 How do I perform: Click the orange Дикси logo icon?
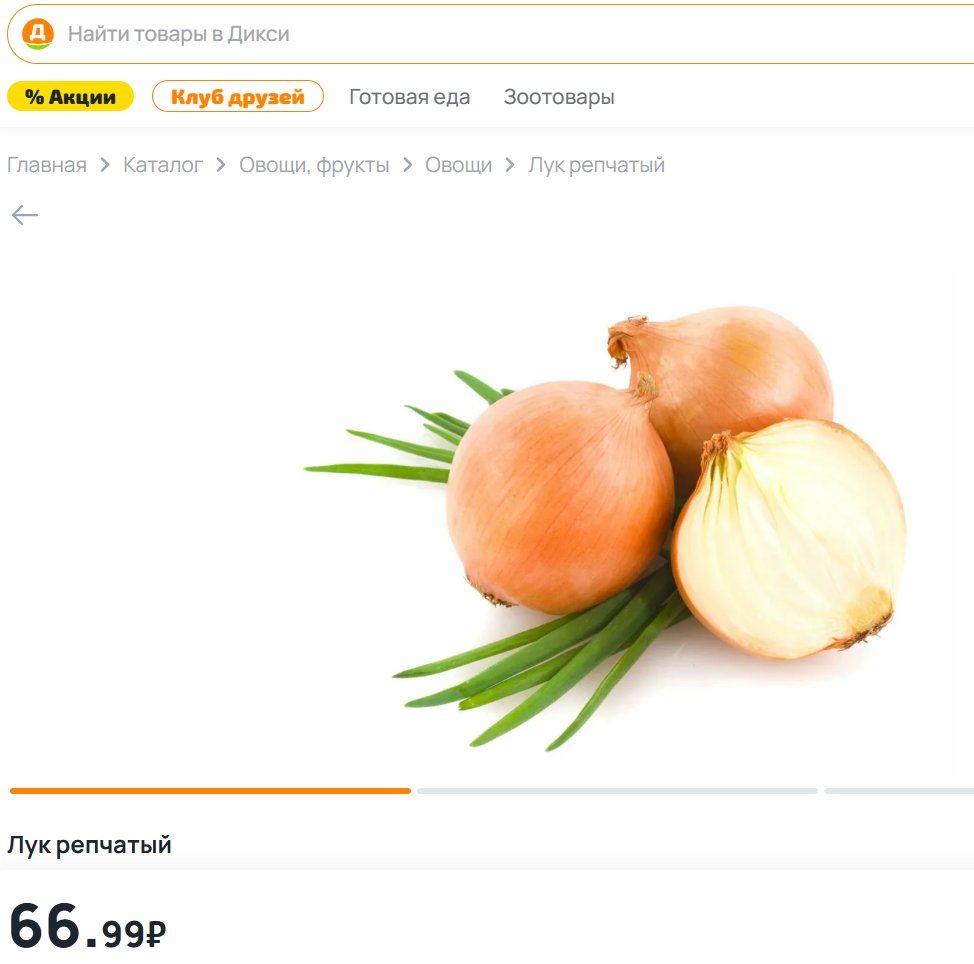(38, 34)
